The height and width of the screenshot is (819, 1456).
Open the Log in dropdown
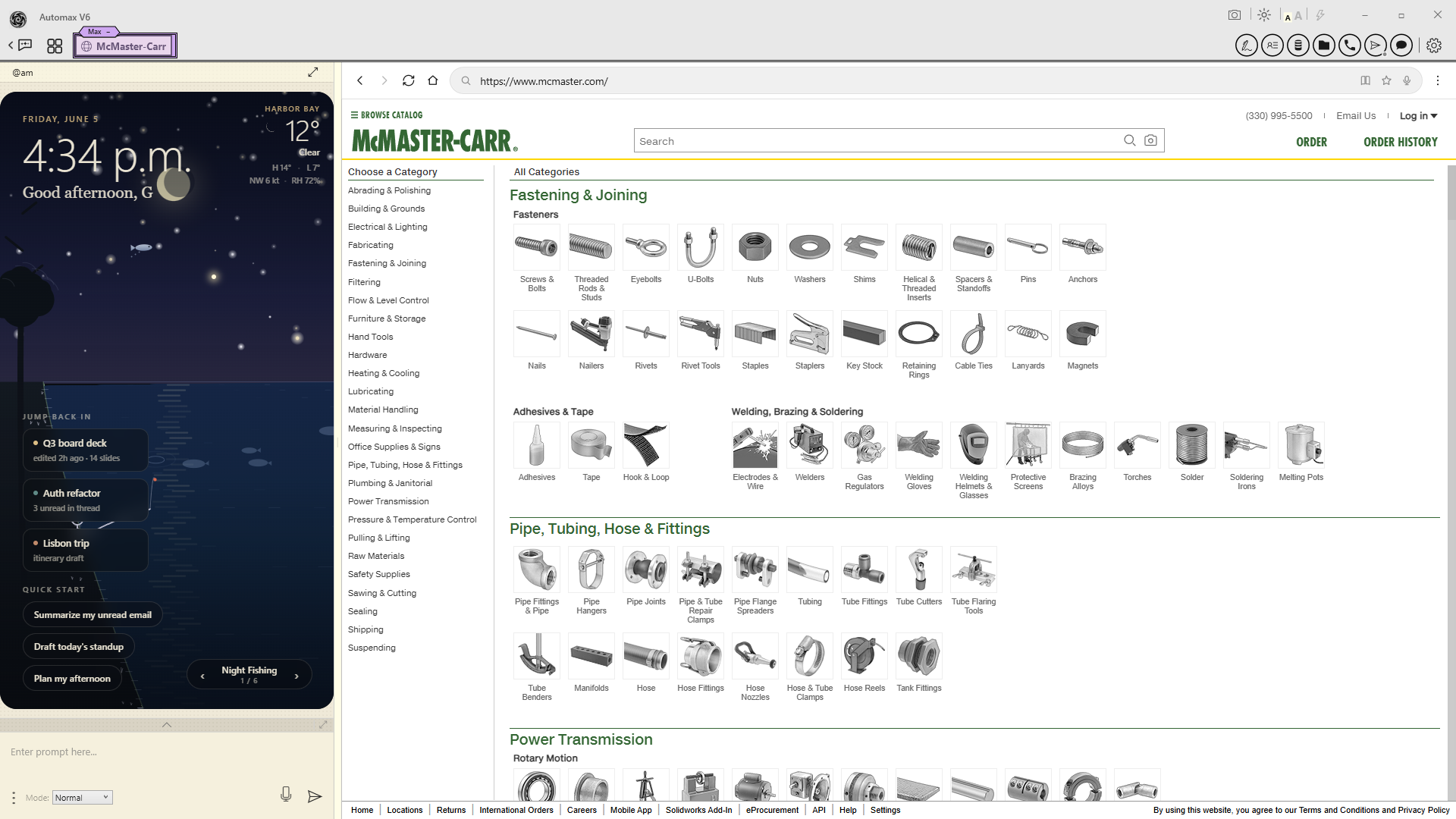click(x=1418, y=116)
